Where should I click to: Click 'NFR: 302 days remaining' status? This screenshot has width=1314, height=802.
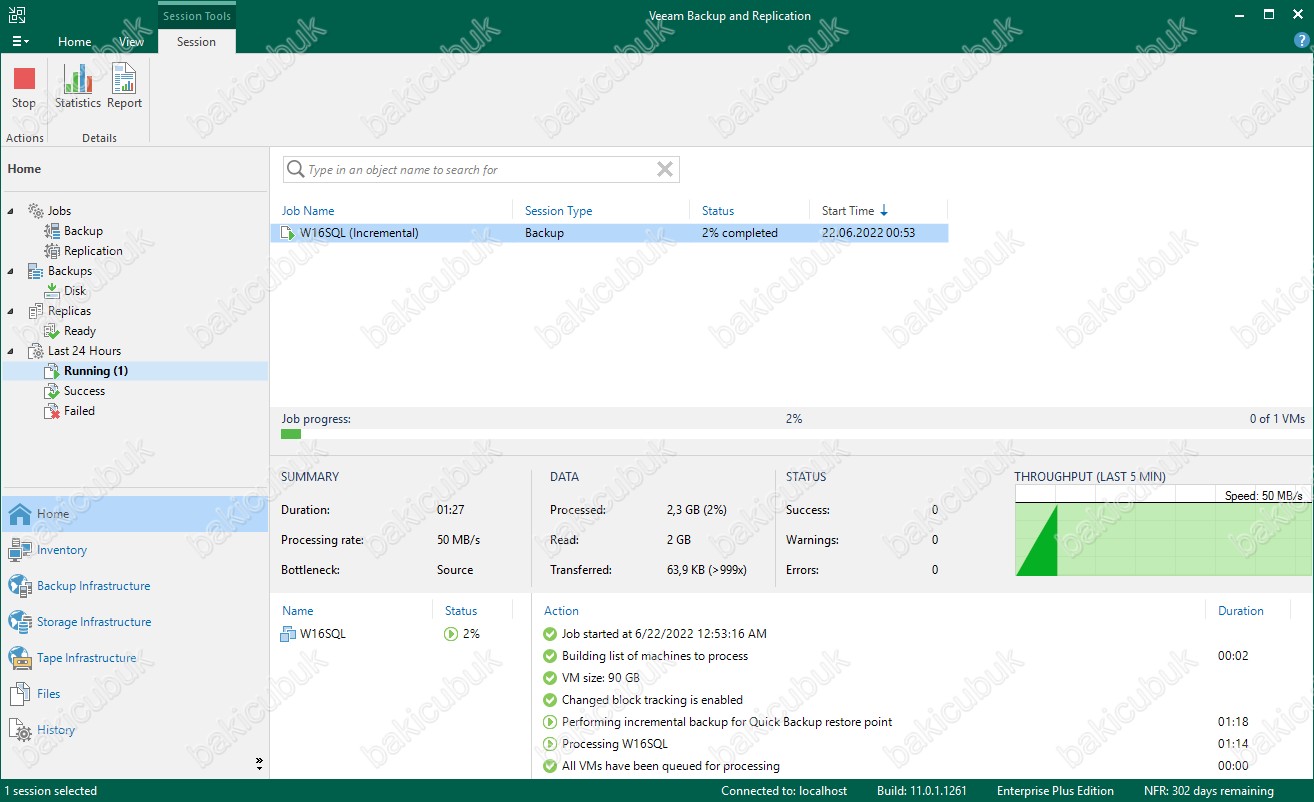click(x=1209, y=791)
